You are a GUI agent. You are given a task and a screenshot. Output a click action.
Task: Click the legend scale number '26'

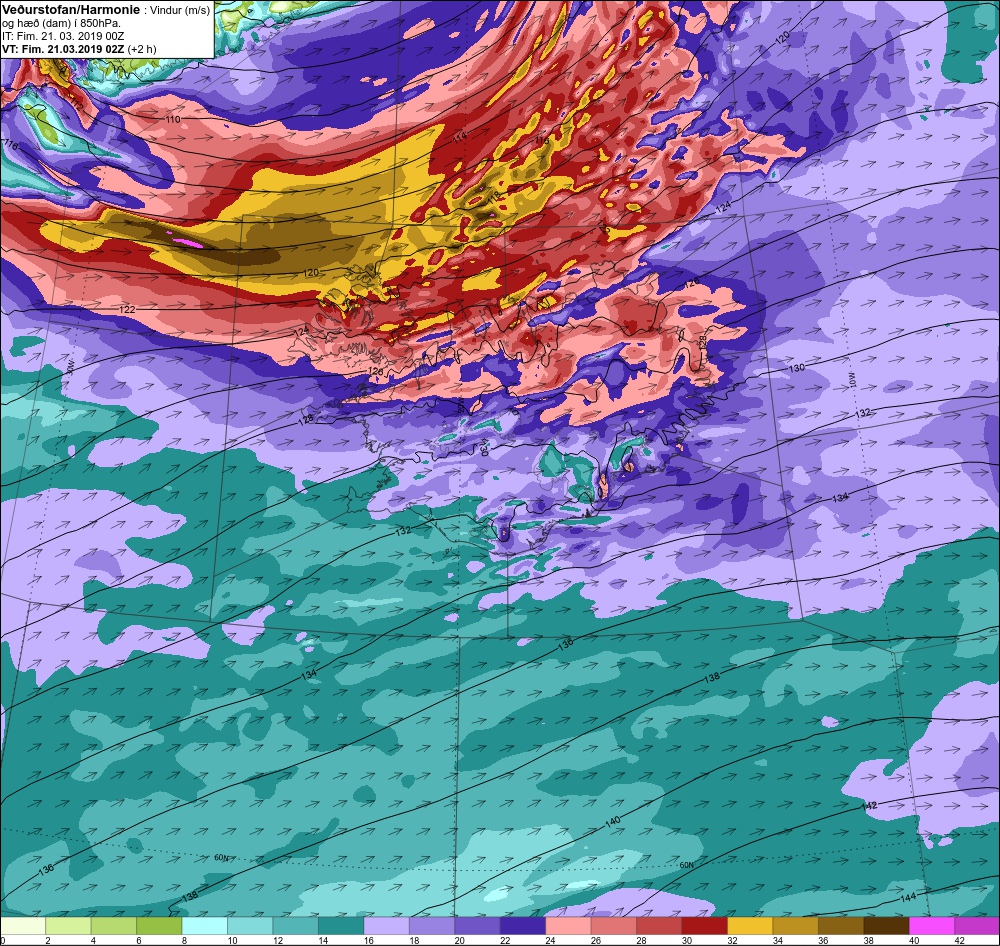click(596, 940)
